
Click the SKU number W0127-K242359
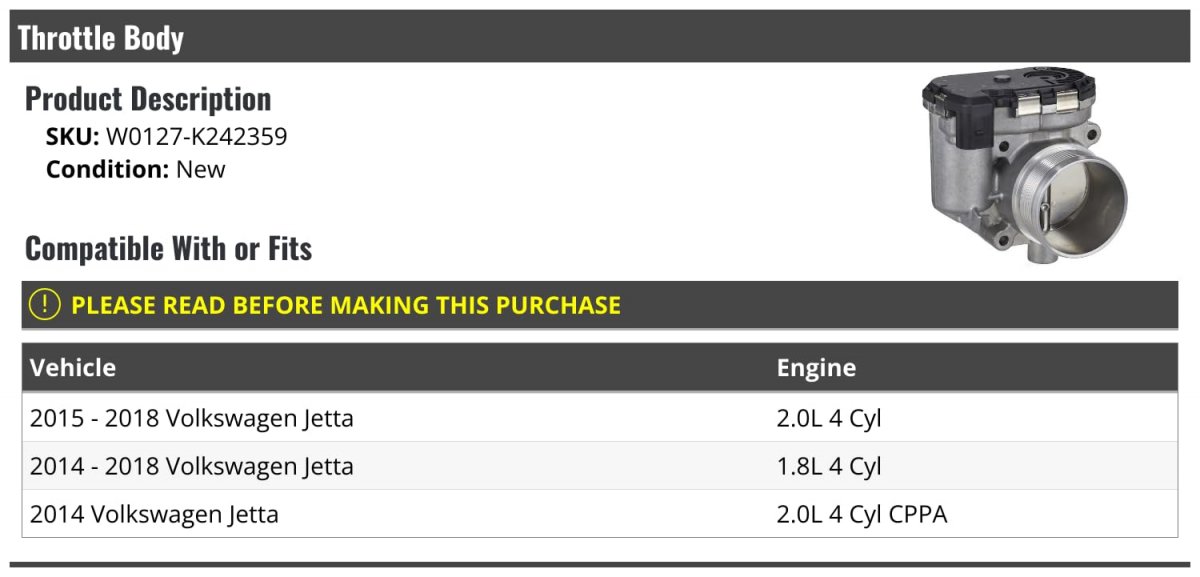[196, 137]
